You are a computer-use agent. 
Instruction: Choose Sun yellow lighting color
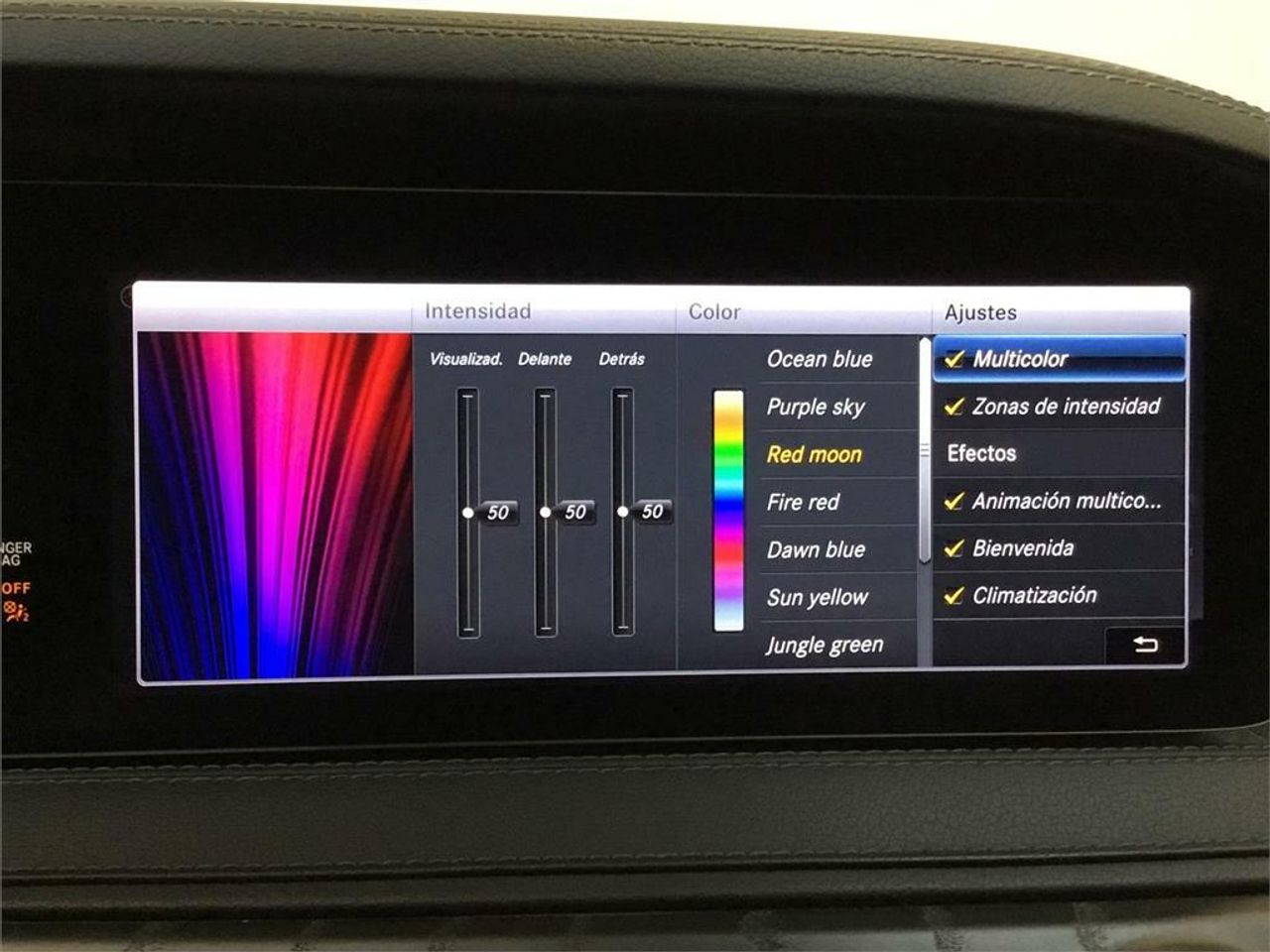(x=817, y=597)
